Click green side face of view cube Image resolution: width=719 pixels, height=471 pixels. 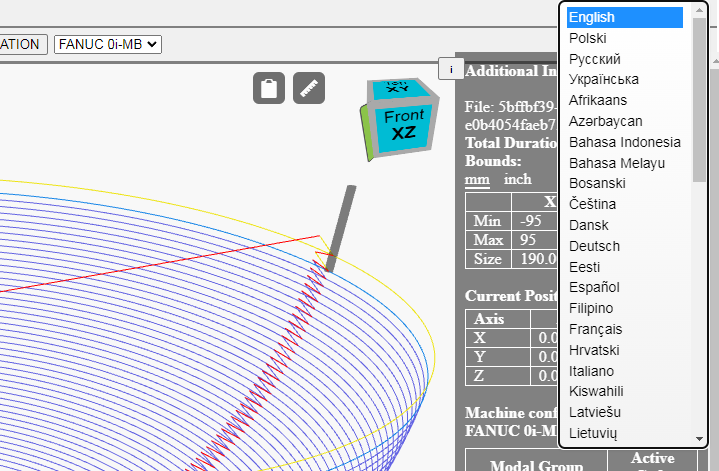click(x=367, y=133)
